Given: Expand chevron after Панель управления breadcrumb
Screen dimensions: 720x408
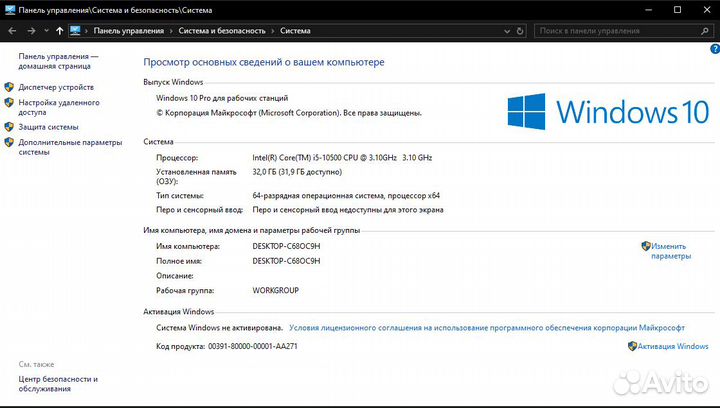Looking at the screenshot, I should [x=170, y=31].
